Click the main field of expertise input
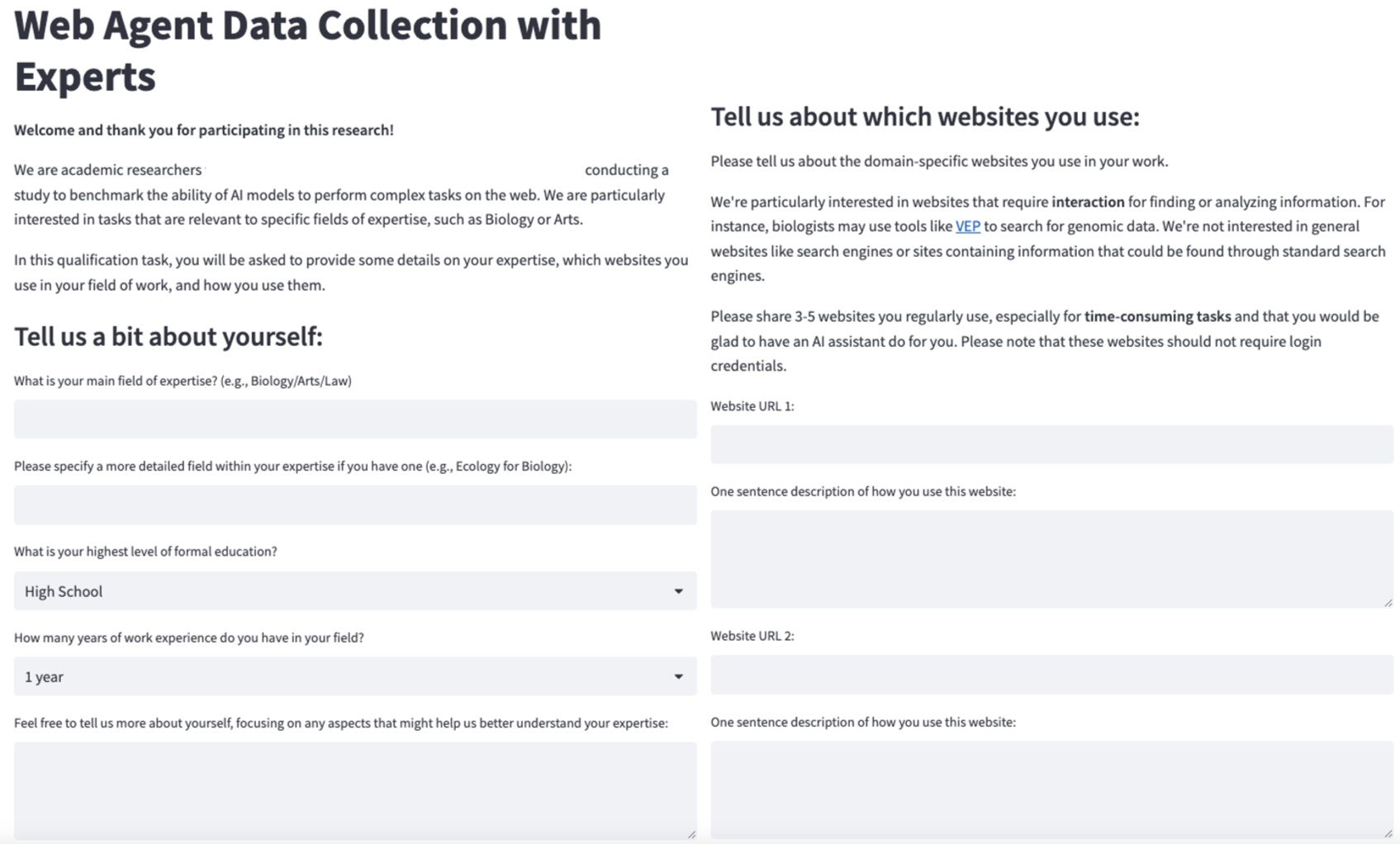The width and height of the screenshot is (1400, 844). click(x=355, y=420)
